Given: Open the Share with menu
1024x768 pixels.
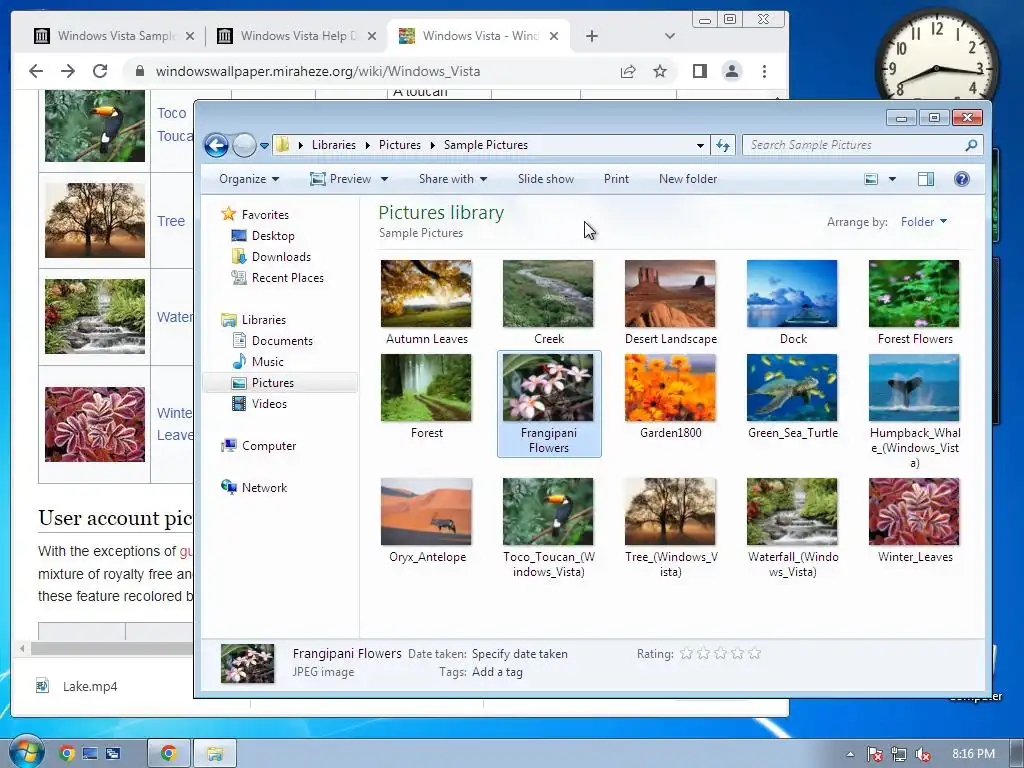Looking at the screenshot, I should coord(453,179).
